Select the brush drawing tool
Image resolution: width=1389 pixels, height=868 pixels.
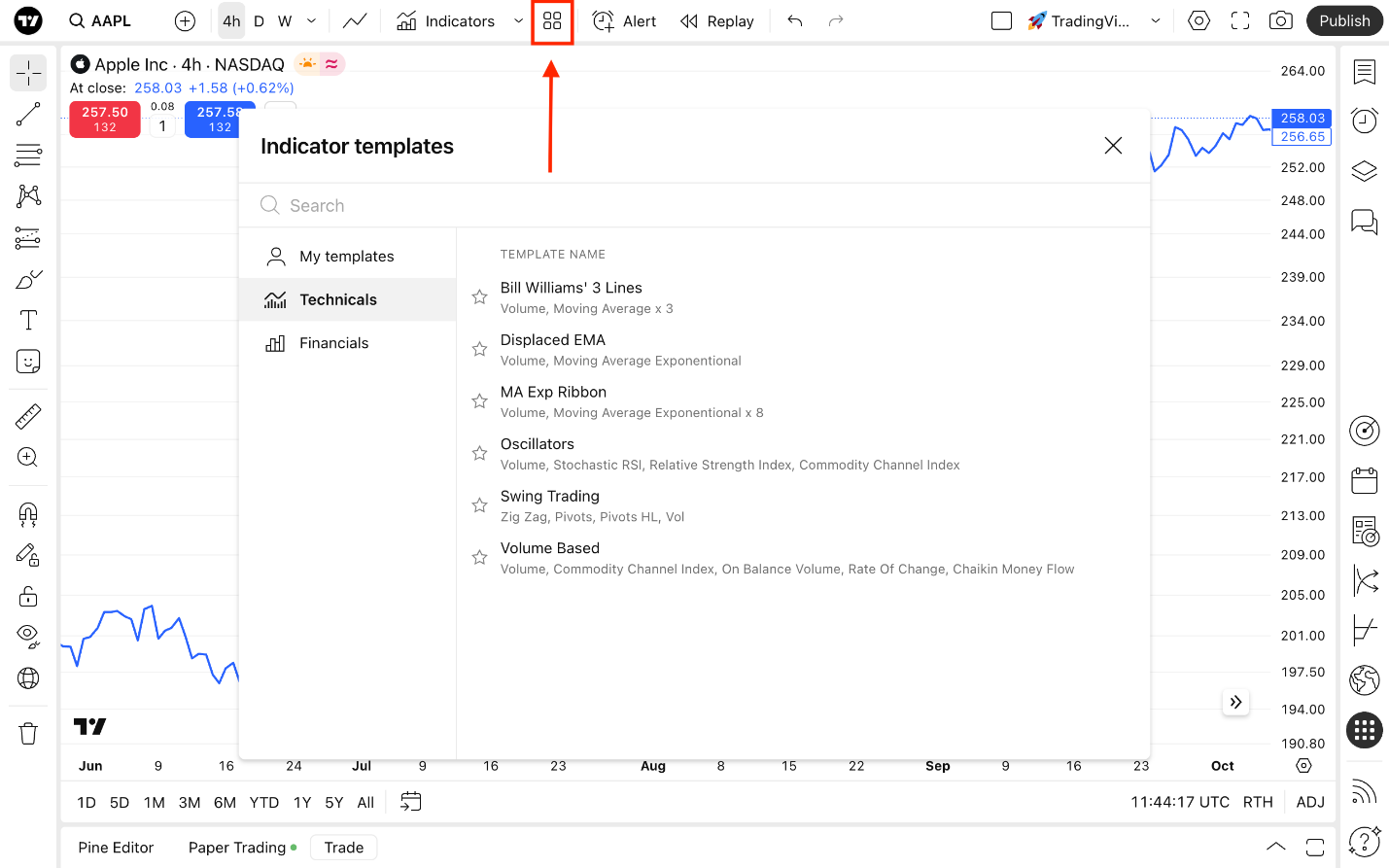click(28, 280)
